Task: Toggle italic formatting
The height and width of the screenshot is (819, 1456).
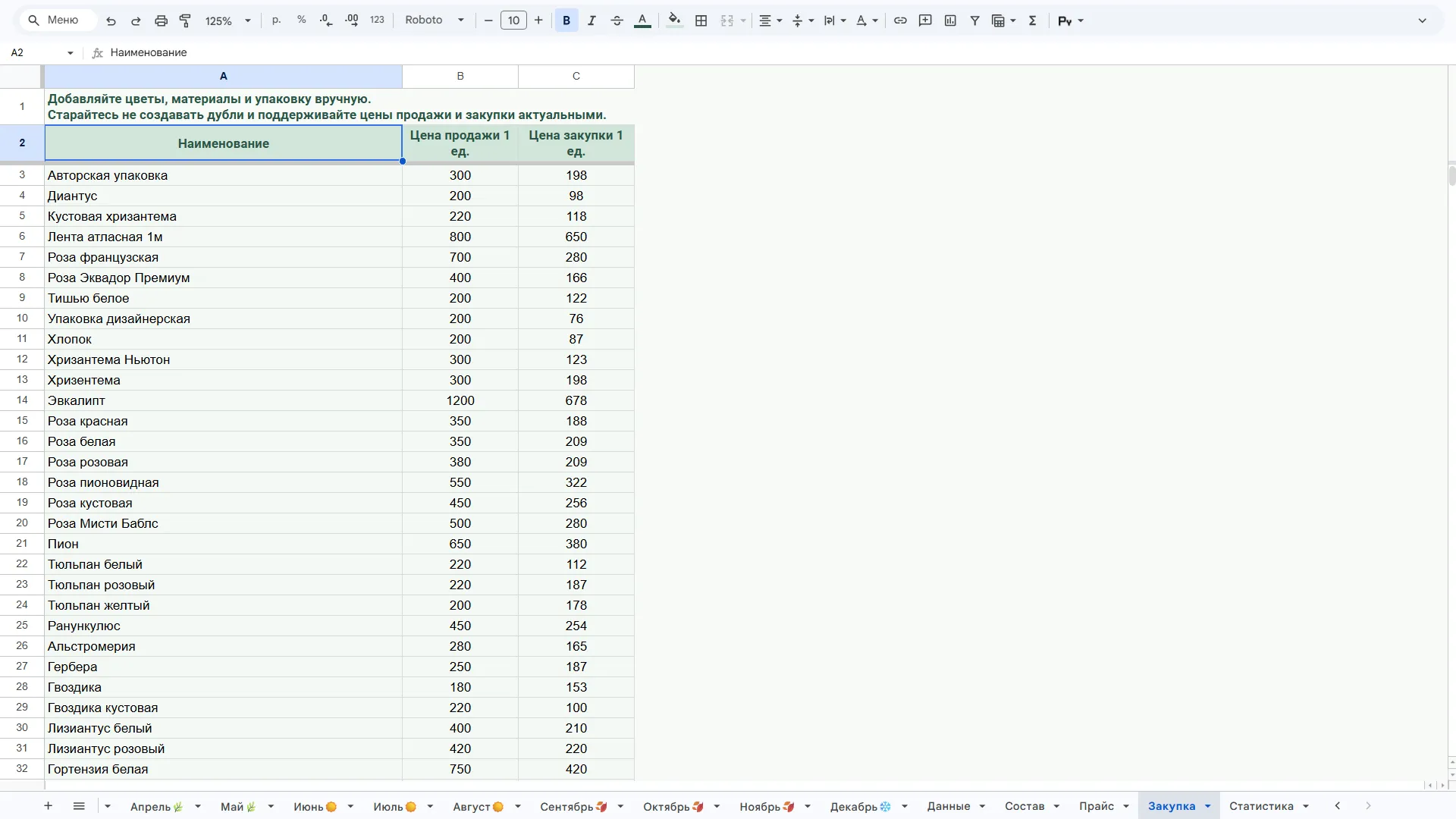Action: coord(591,20)
